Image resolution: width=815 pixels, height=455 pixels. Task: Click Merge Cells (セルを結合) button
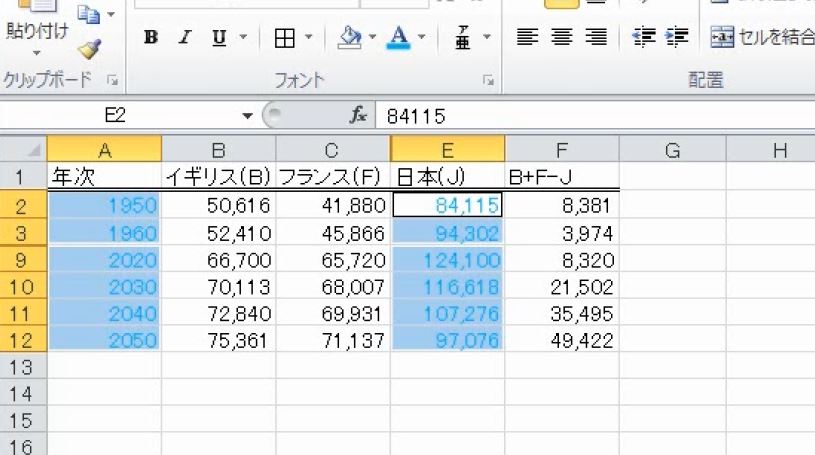[x=762, y=36]
